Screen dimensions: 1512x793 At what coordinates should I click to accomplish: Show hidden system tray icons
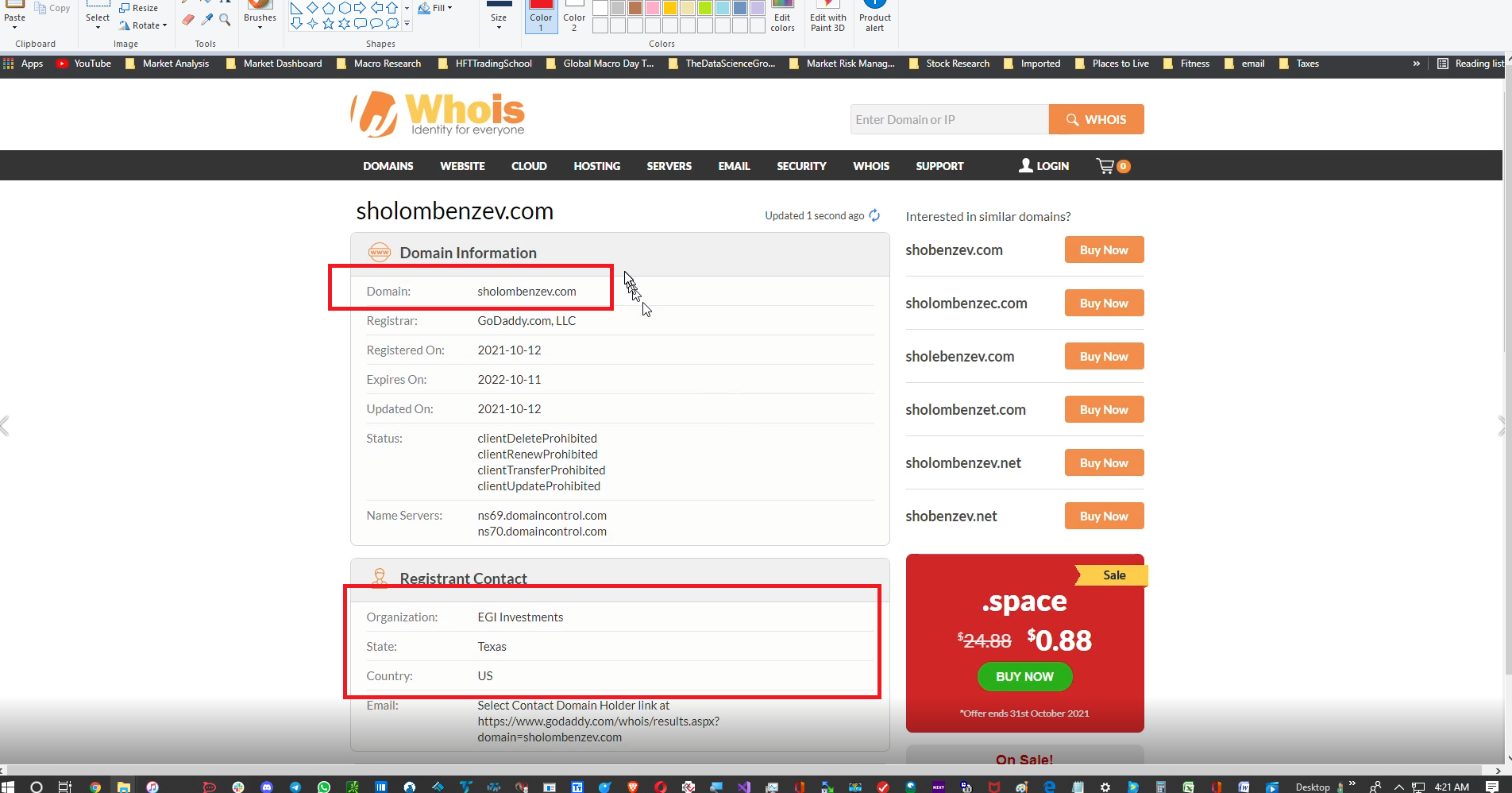tap(1398, 787)
